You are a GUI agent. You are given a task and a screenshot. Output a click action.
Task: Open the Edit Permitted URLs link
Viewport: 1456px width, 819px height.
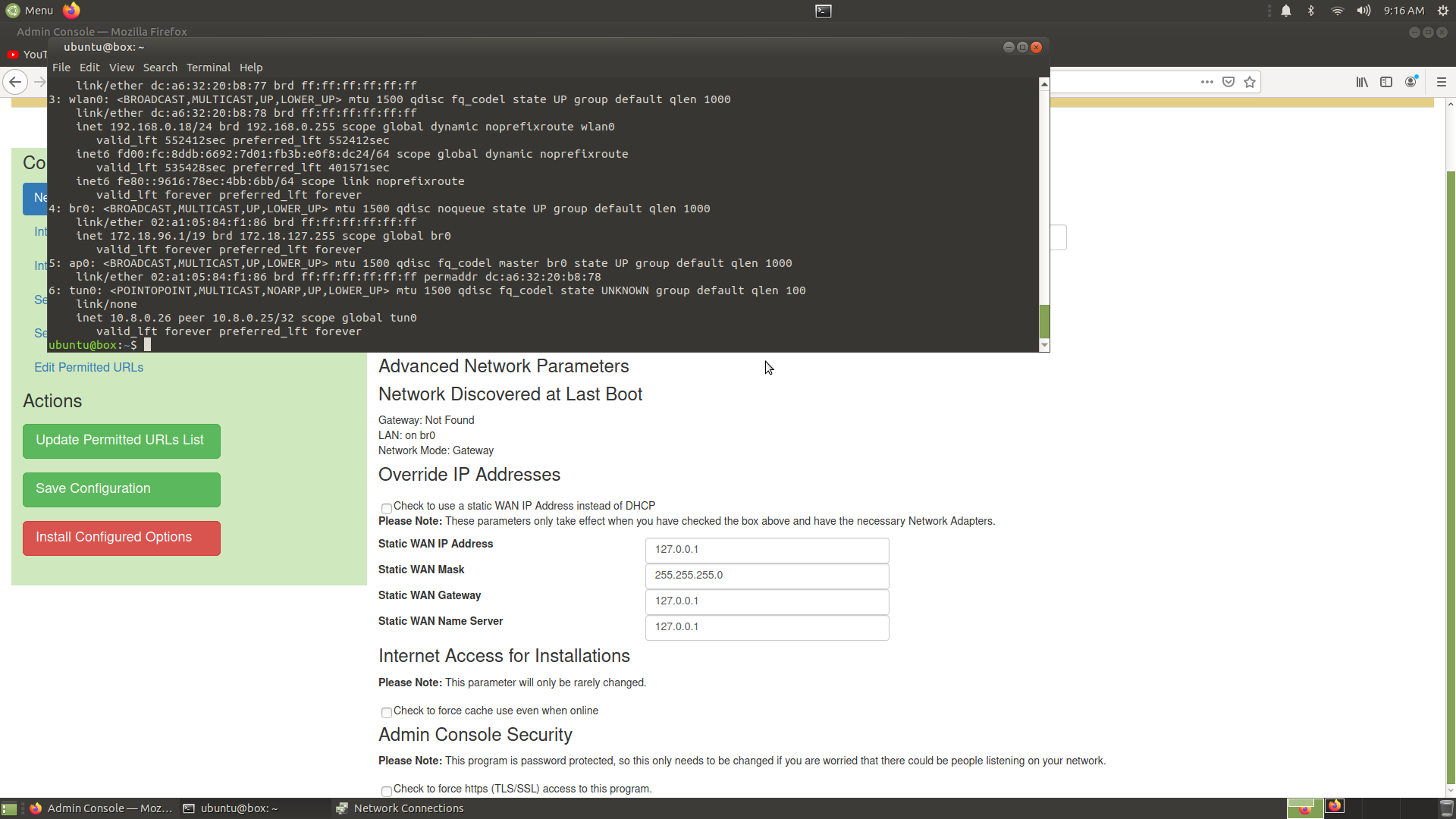(89, 367)
